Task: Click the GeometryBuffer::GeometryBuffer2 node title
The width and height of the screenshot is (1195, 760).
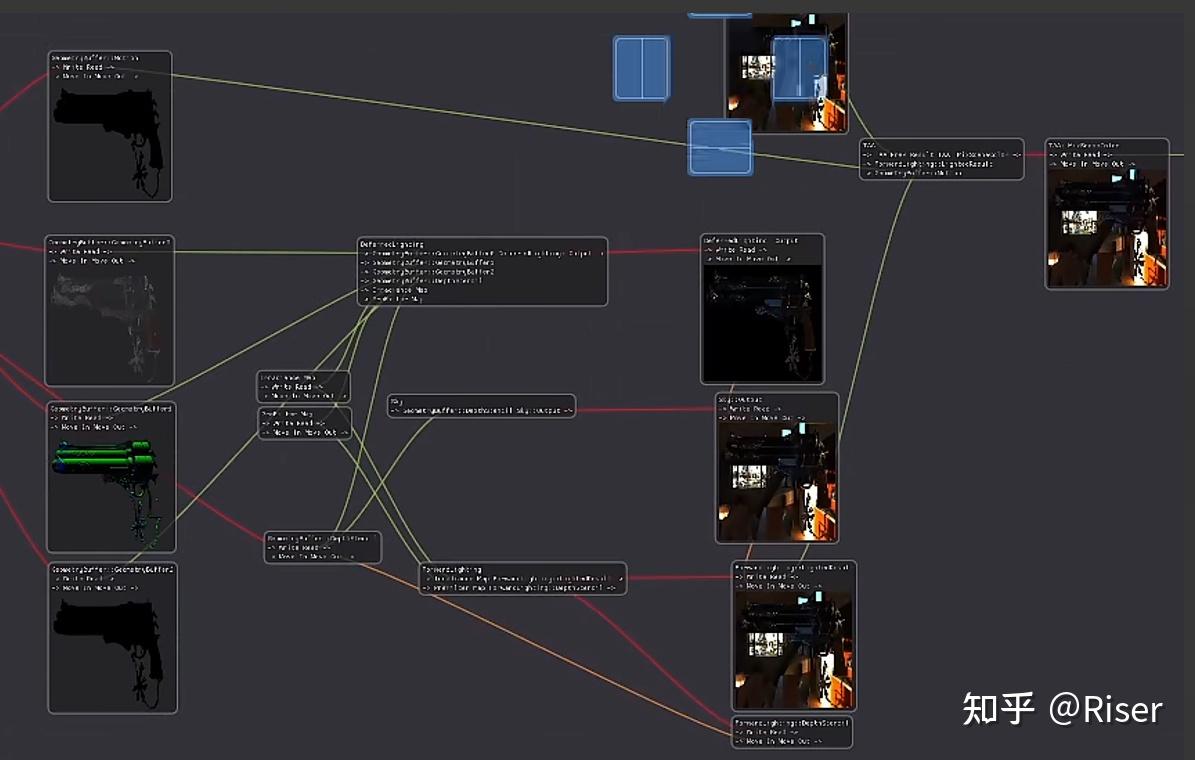Action: [113, 569]
